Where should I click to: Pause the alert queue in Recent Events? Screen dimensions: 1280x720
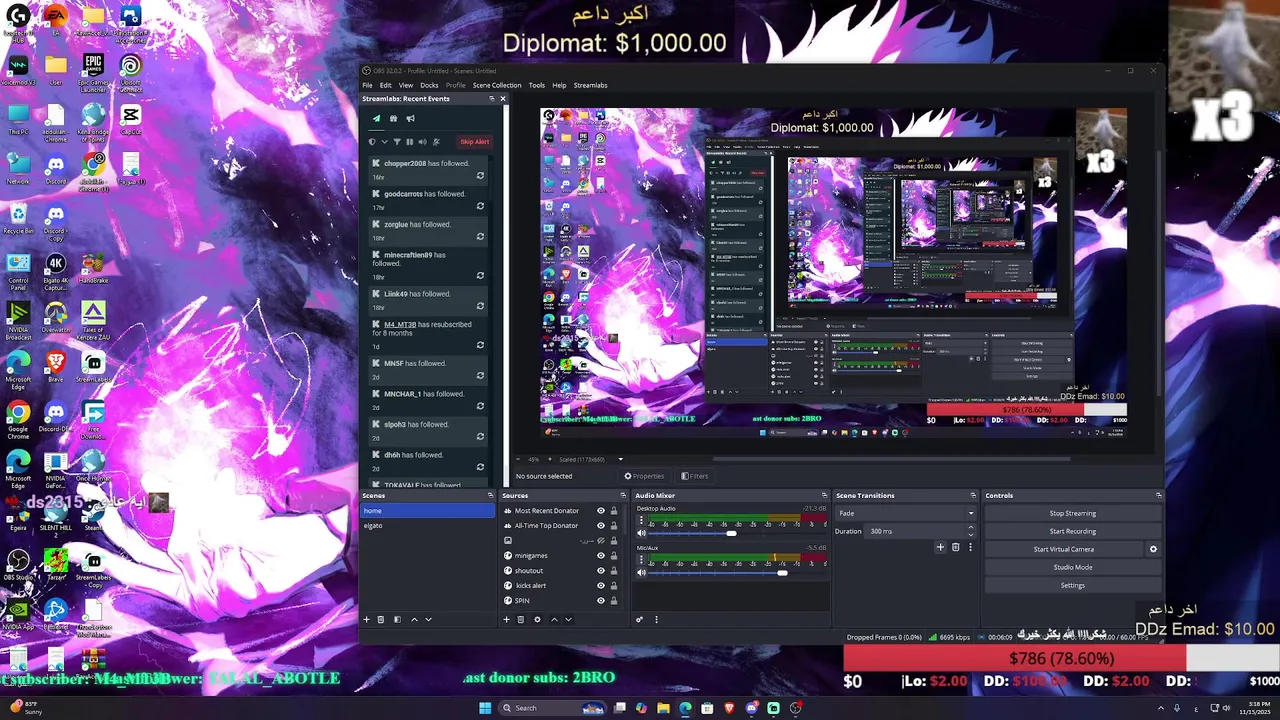[x=410, y=142]
